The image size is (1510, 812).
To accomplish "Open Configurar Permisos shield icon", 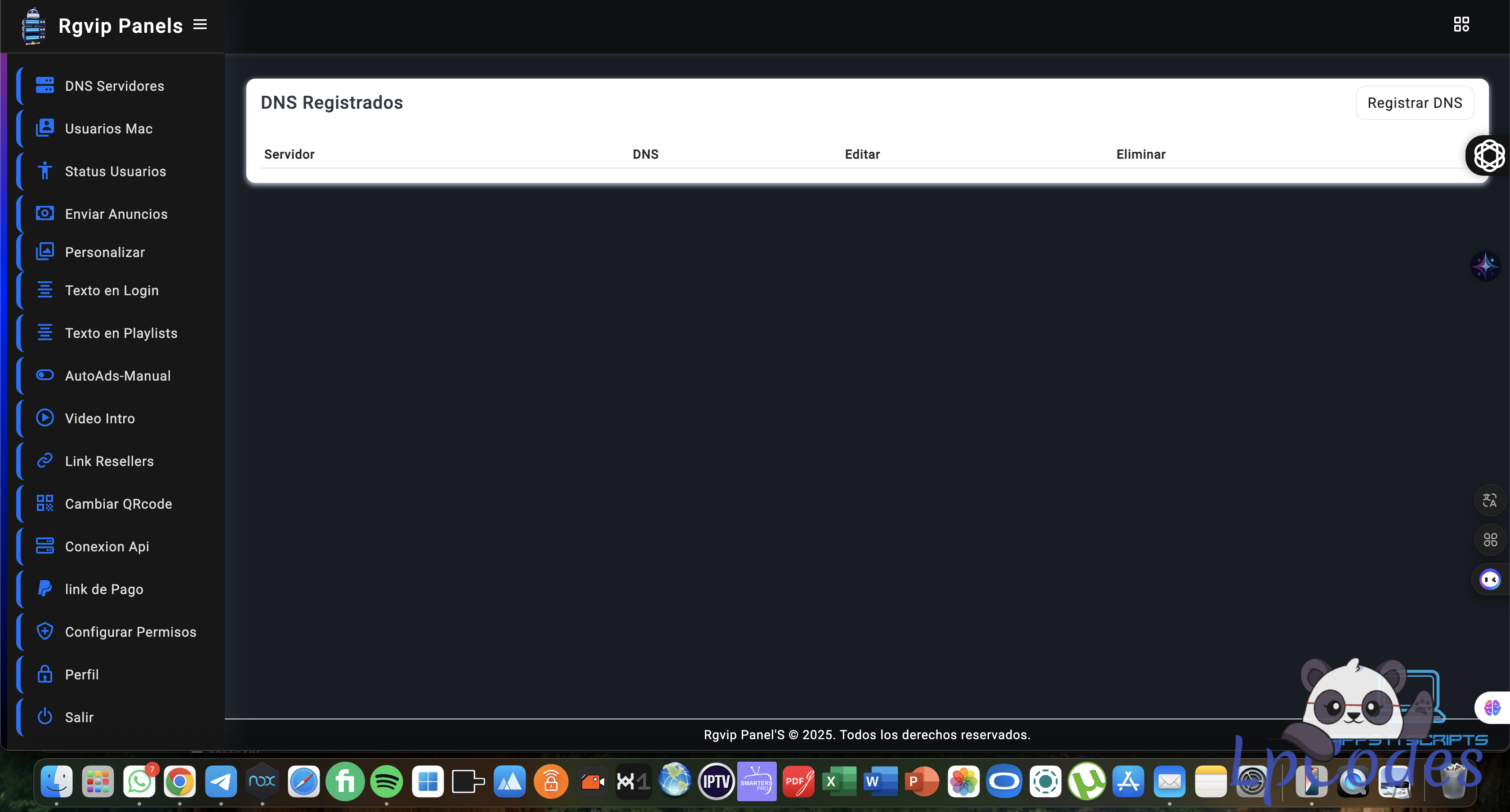I will pos(45,631).
